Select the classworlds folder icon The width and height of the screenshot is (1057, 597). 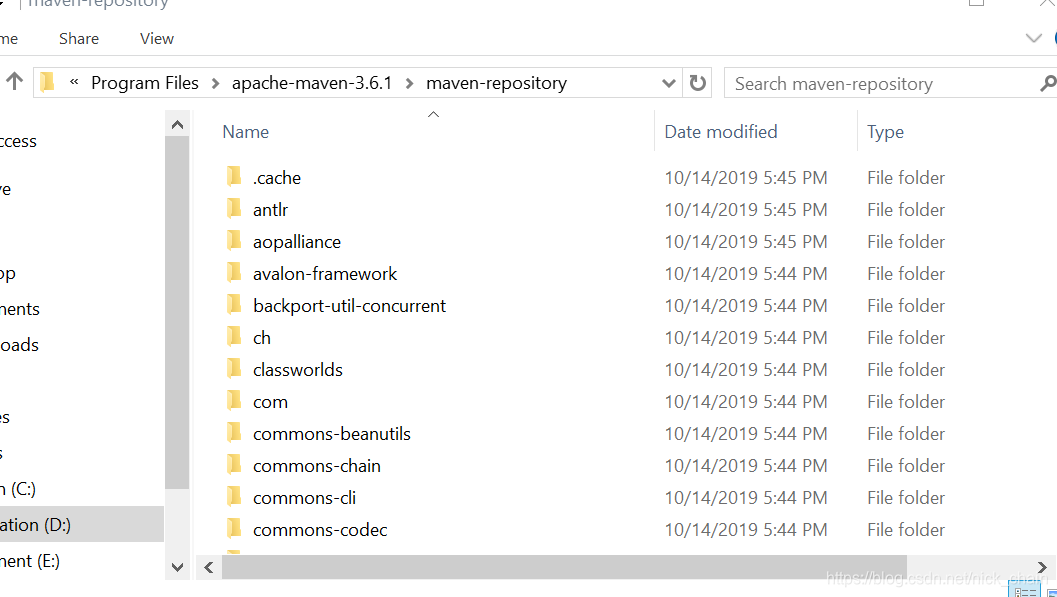click(234, 369)
